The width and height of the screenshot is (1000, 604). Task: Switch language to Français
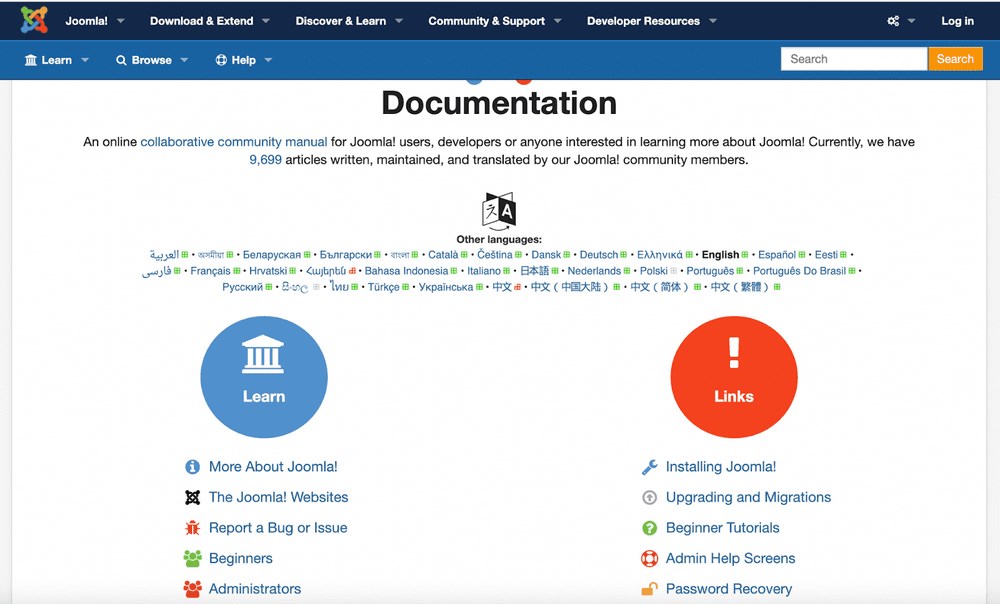point(210,271)
